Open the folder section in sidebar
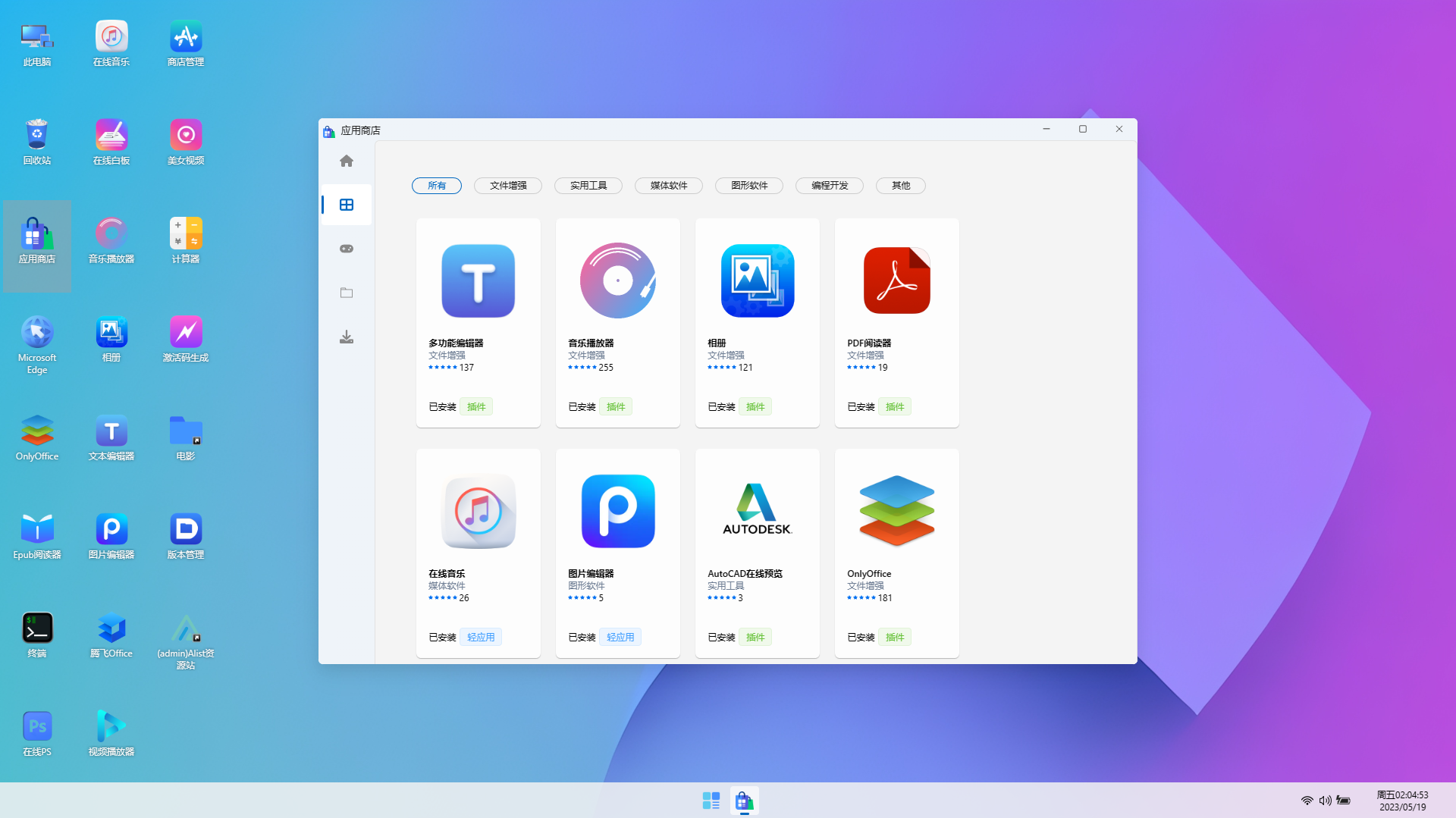The height and width of the screenshot is (818, 1456). tap(347, 293)
